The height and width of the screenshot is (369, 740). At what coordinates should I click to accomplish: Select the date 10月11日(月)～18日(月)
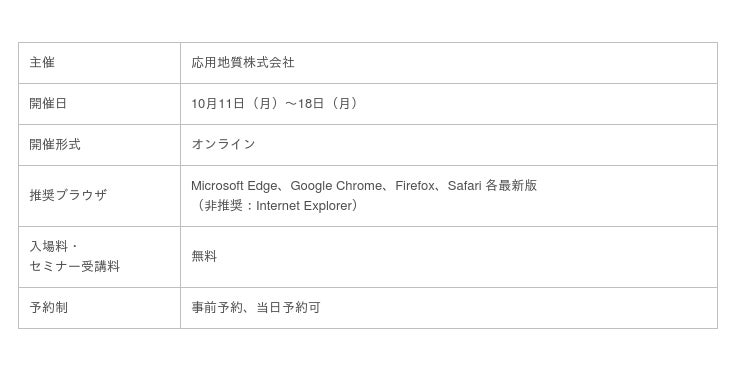pyautogui.click(x=276, y=104)
